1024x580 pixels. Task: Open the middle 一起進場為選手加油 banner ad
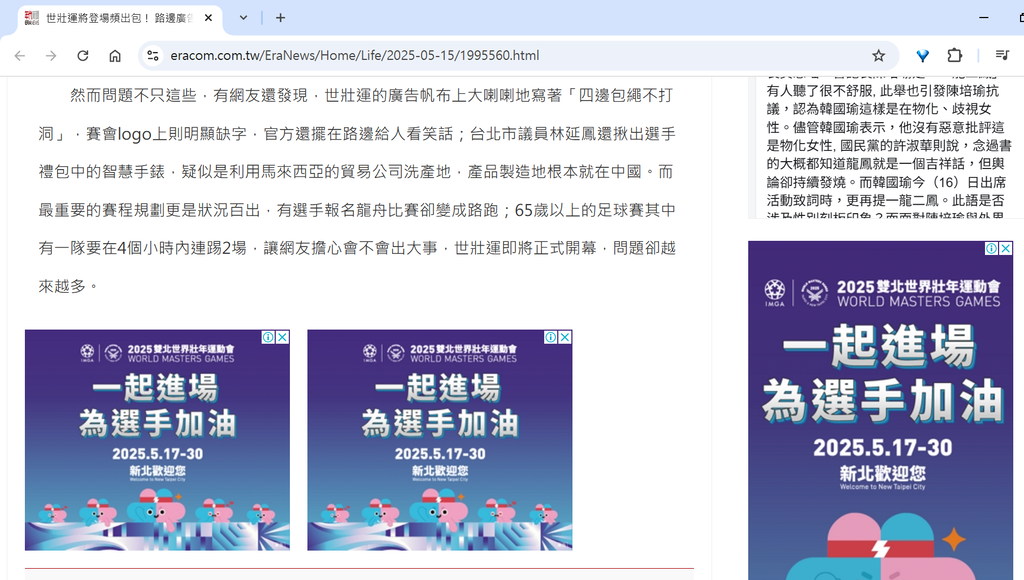point(440,440)
